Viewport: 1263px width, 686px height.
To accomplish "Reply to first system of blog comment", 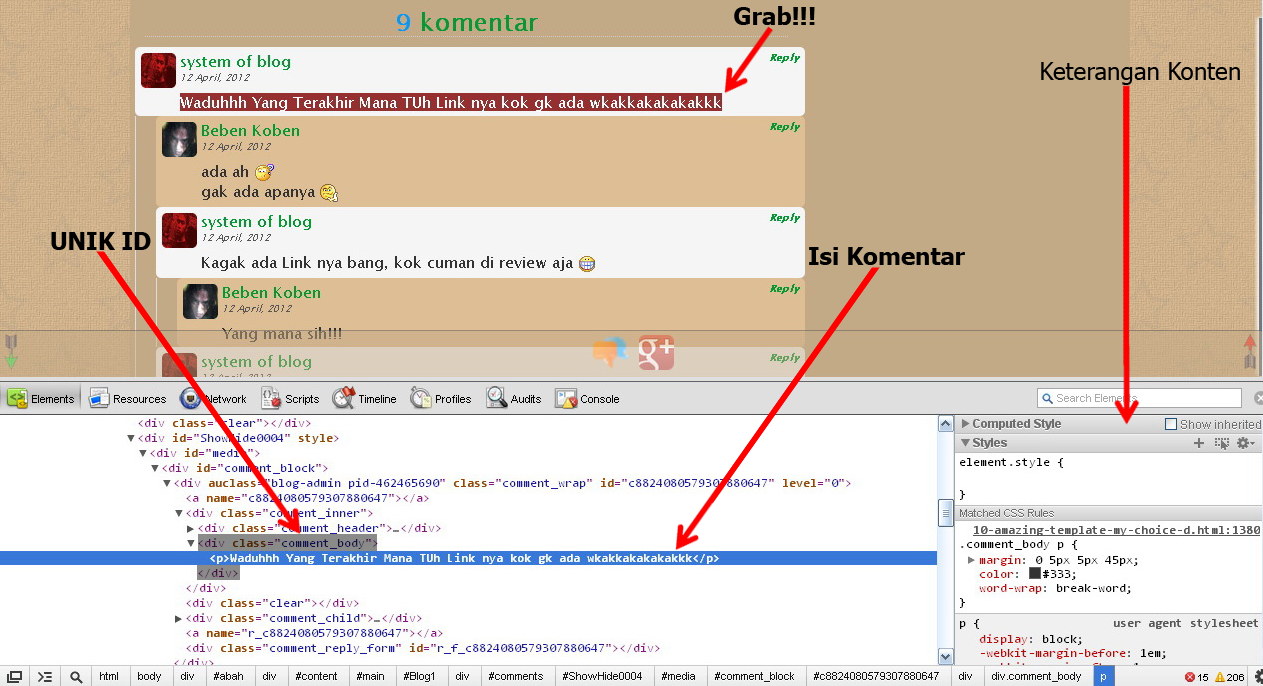I will [785, 58].
